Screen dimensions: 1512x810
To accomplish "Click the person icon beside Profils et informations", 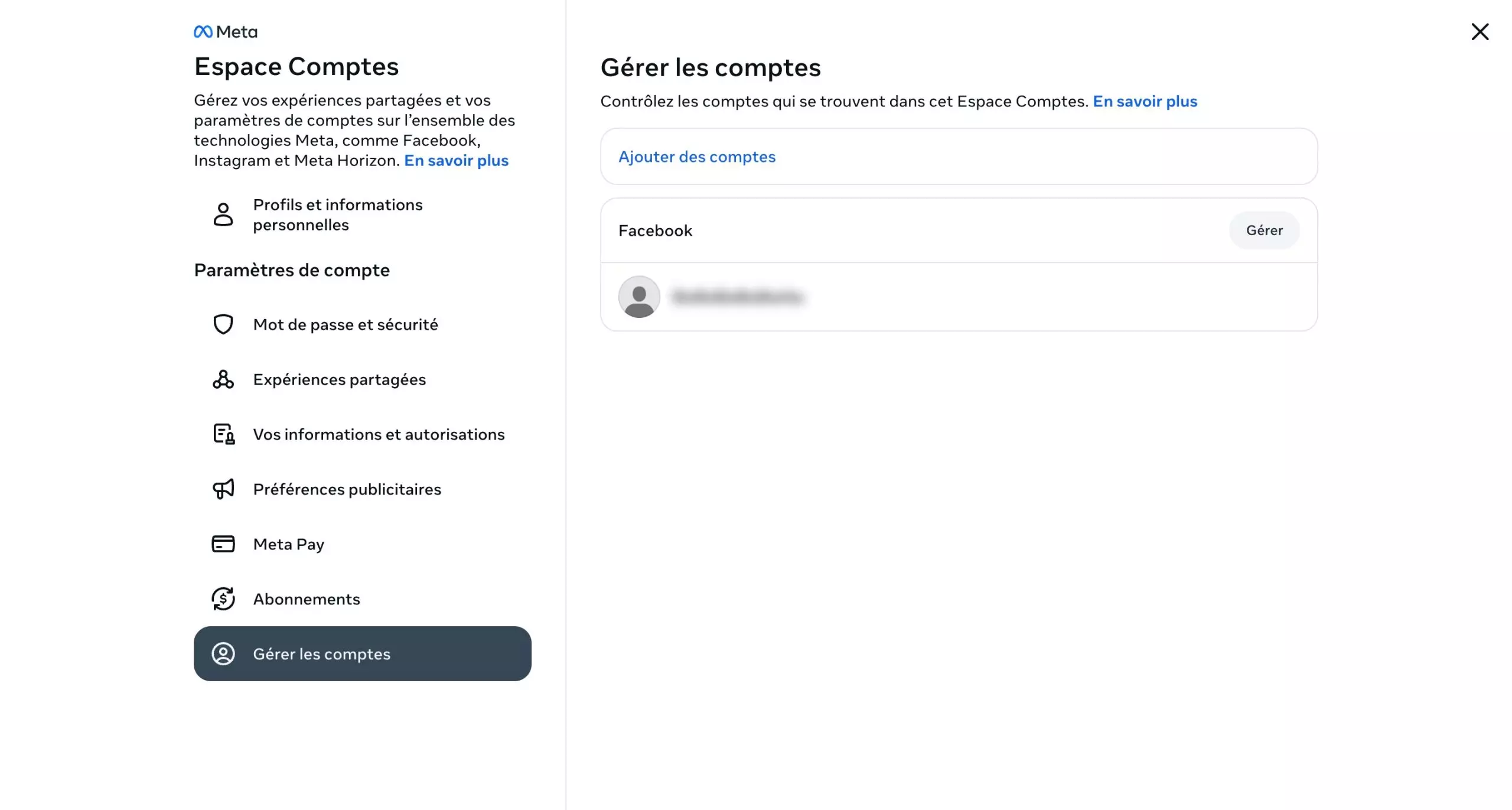I will 223,214.
